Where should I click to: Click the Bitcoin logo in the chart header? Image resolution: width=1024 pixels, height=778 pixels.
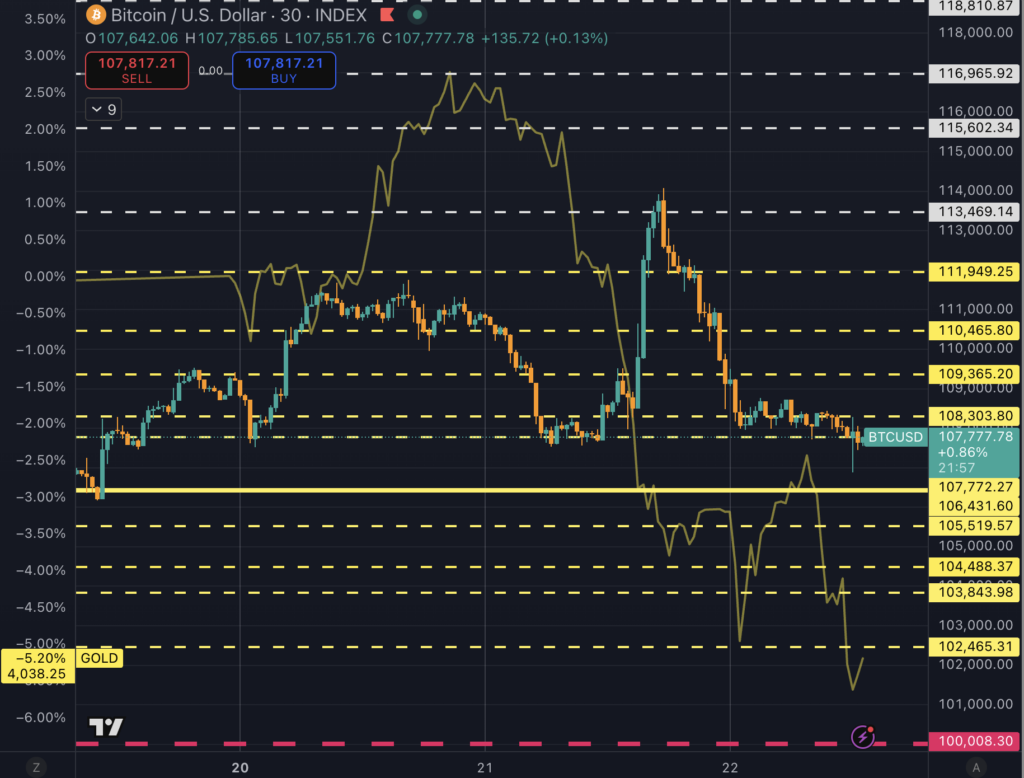click(x=95, y=15)
